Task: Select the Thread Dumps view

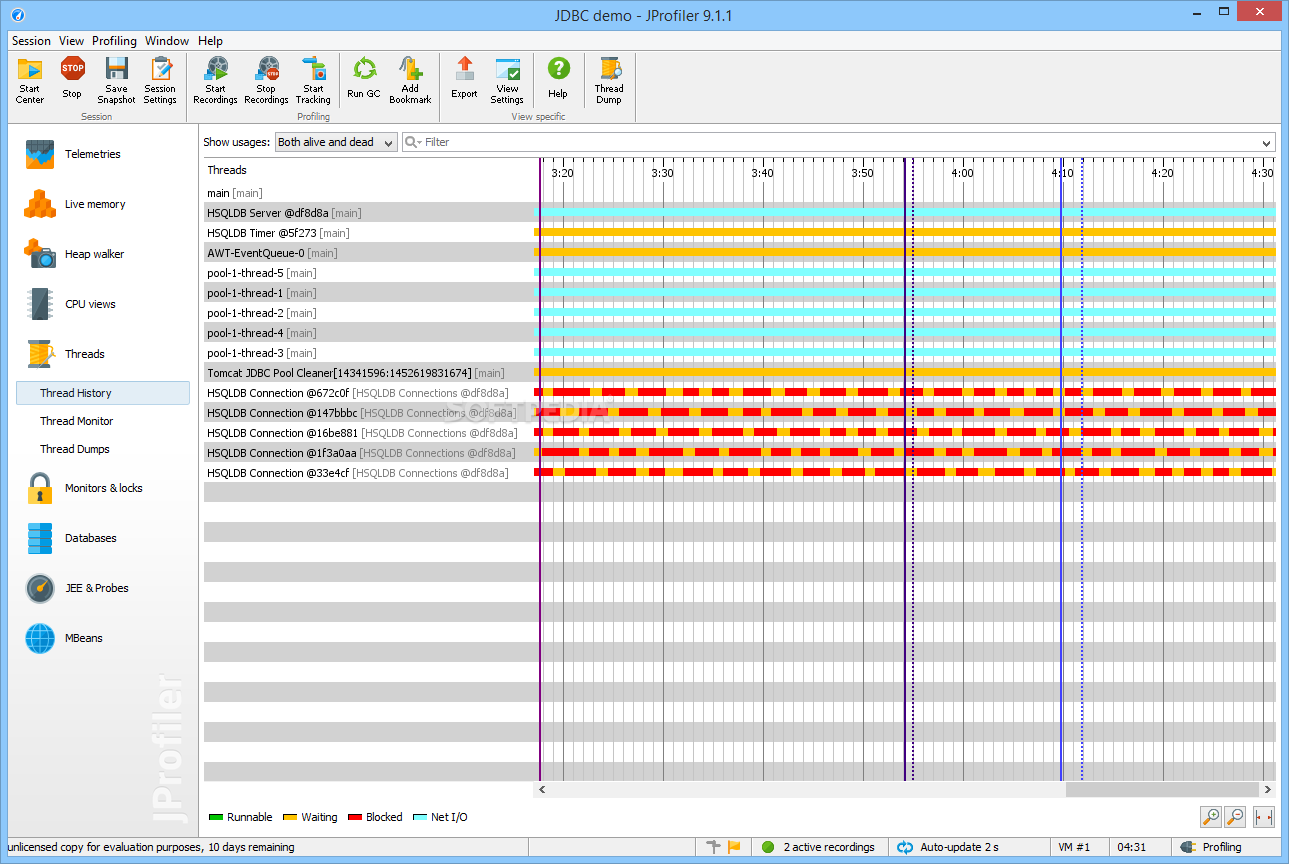Action: coord(75,449)
